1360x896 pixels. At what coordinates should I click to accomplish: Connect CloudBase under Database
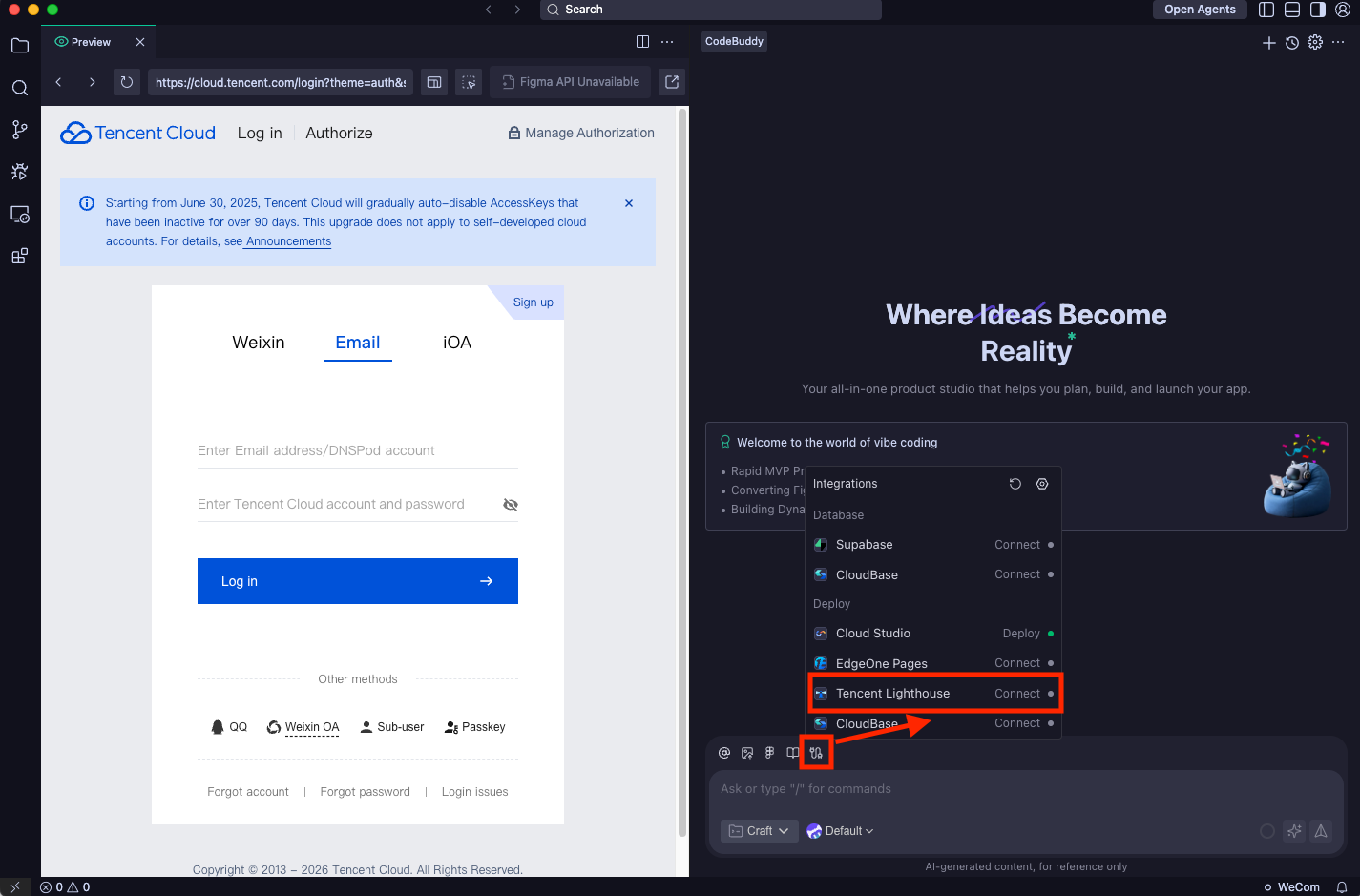point(1017,574)
